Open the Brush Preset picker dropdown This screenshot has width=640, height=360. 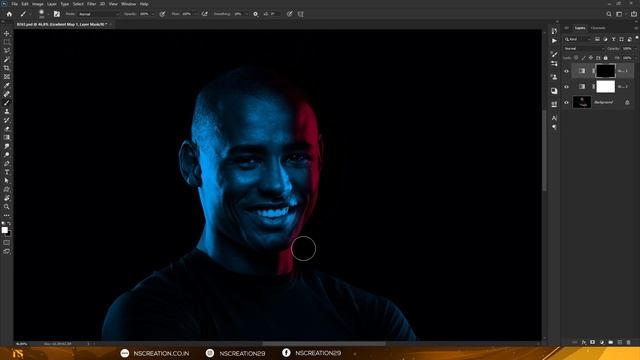[48, 14]
